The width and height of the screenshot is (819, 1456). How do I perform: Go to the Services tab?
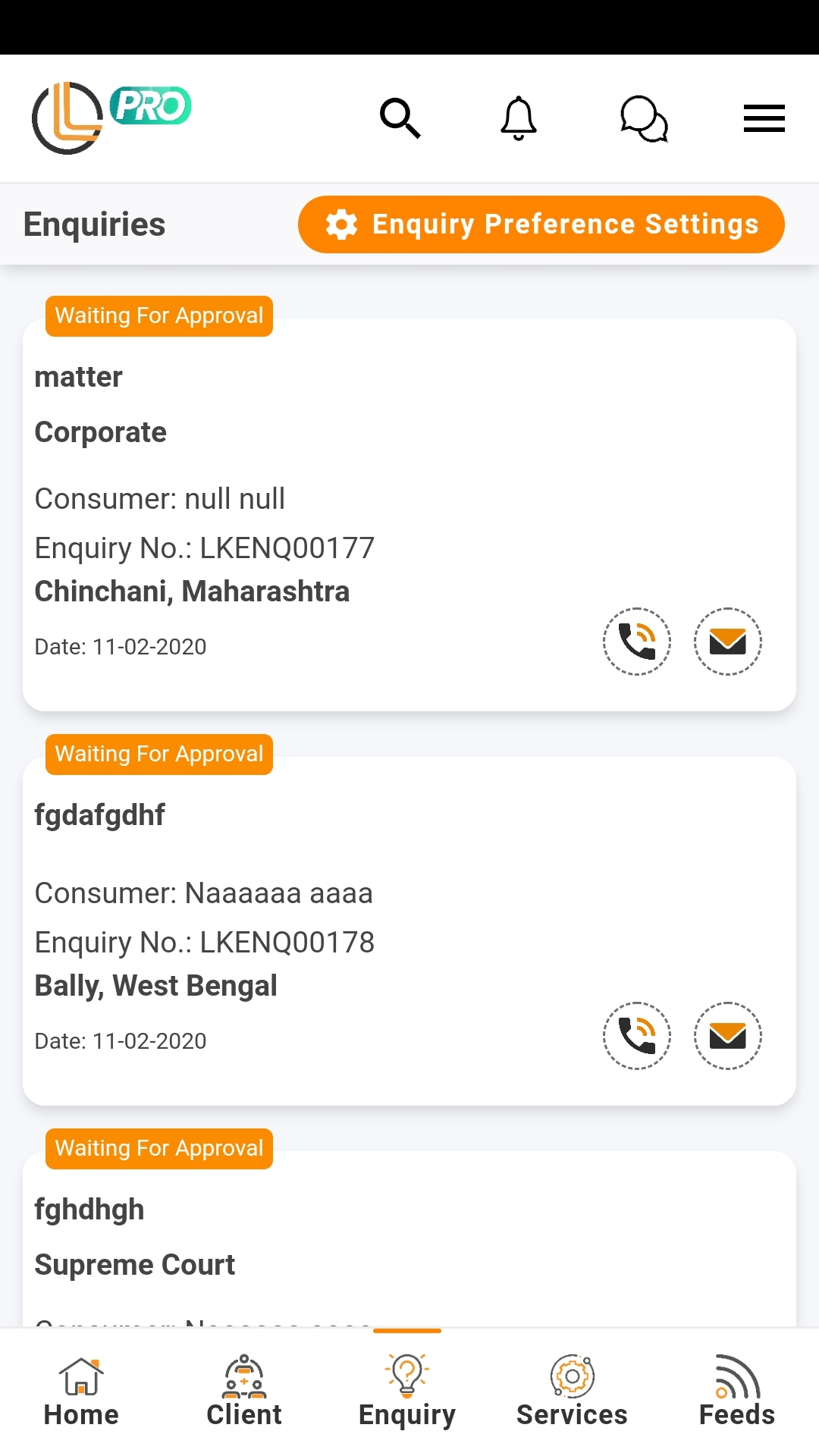coord(572,1392)
